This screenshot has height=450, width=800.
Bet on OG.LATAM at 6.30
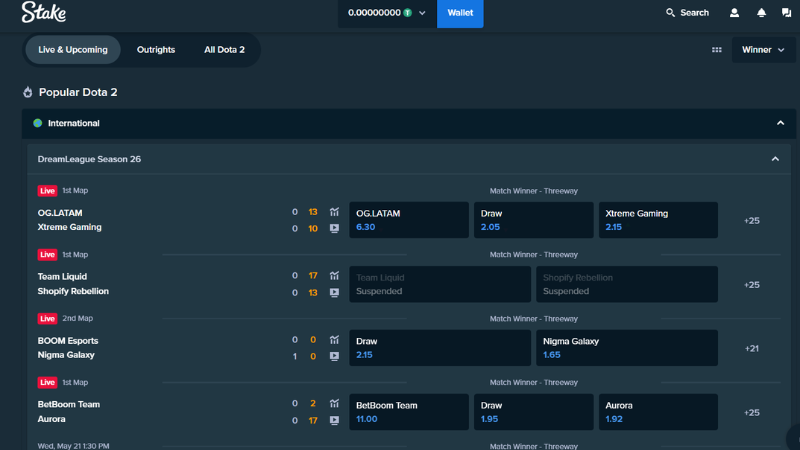tap(409, 220)
